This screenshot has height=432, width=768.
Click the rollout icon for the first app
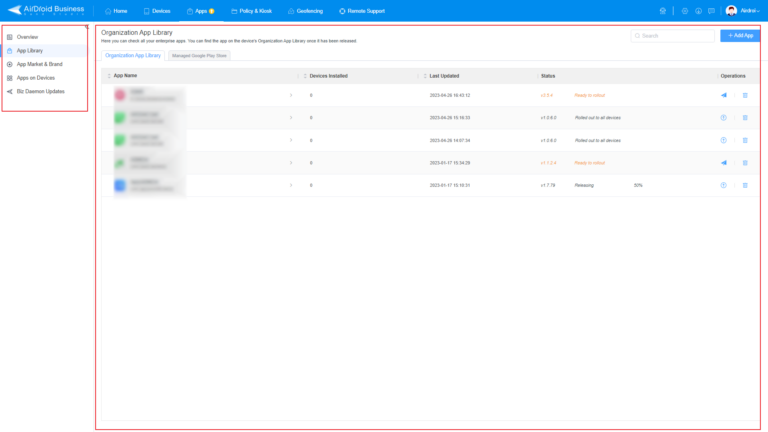723,95
